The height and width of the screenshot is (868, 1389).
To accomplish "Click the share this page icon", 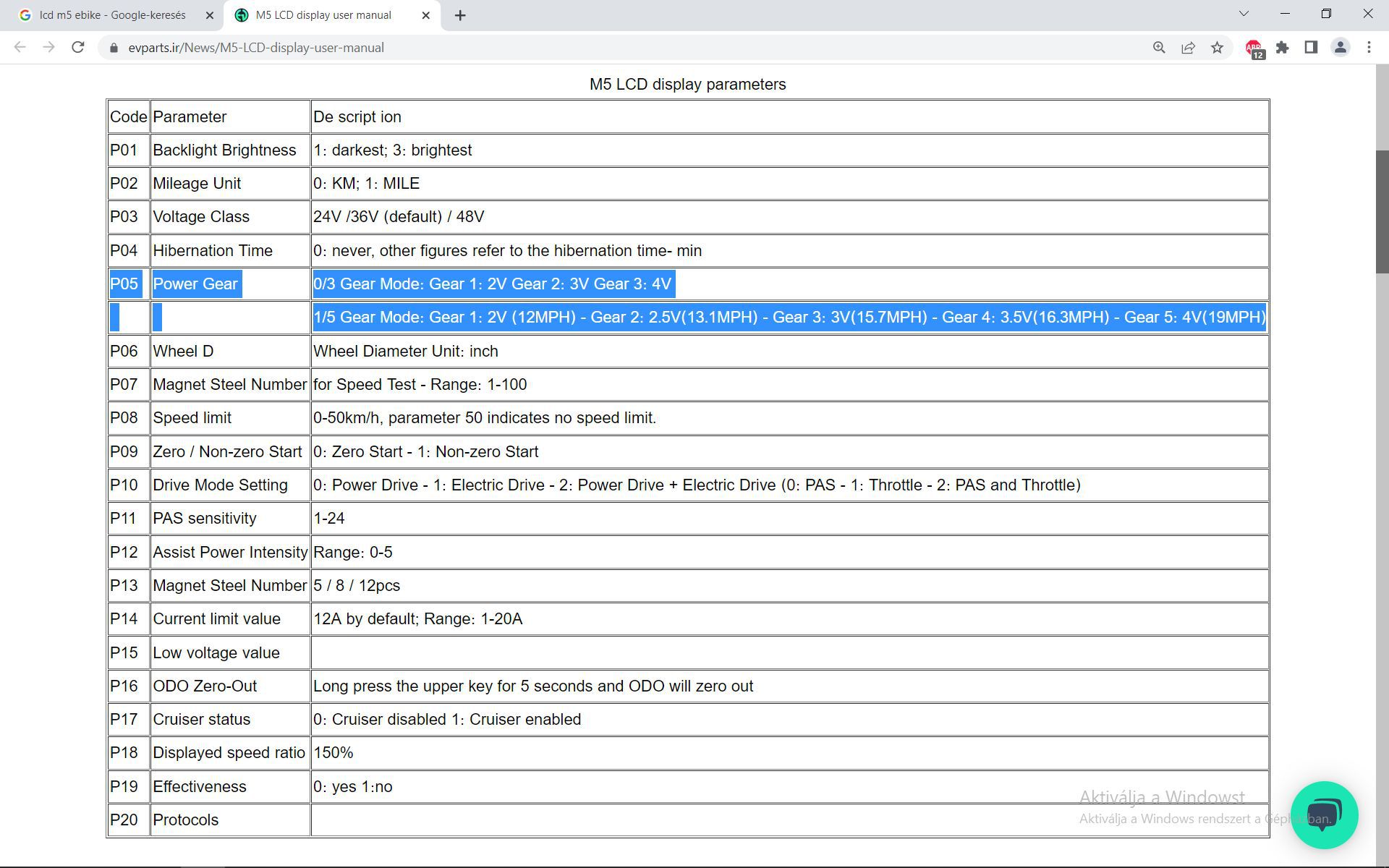I will tap(1188, 48).
